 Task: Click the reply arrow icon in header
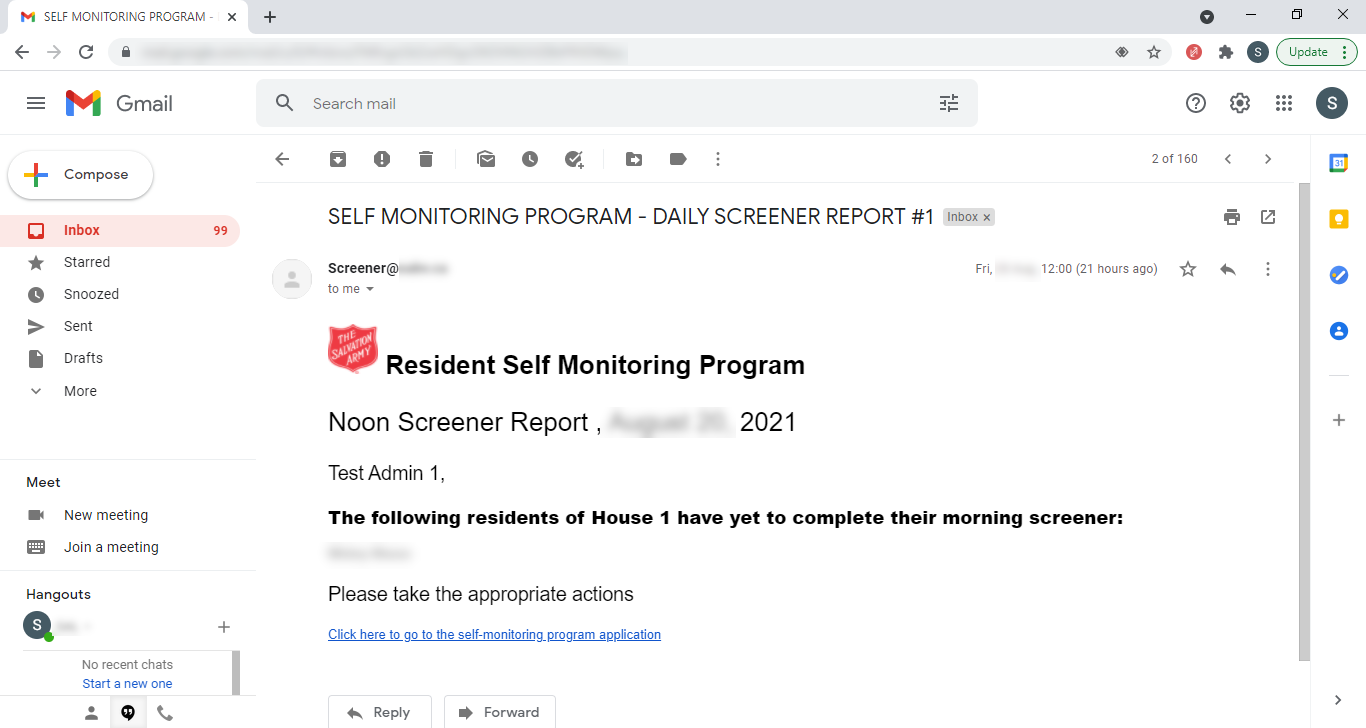1228,269
